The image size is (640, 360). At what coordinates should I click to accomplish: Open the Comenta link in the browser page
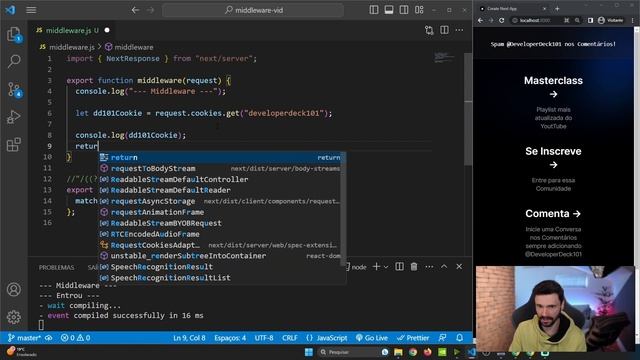[x=553, y=213]
